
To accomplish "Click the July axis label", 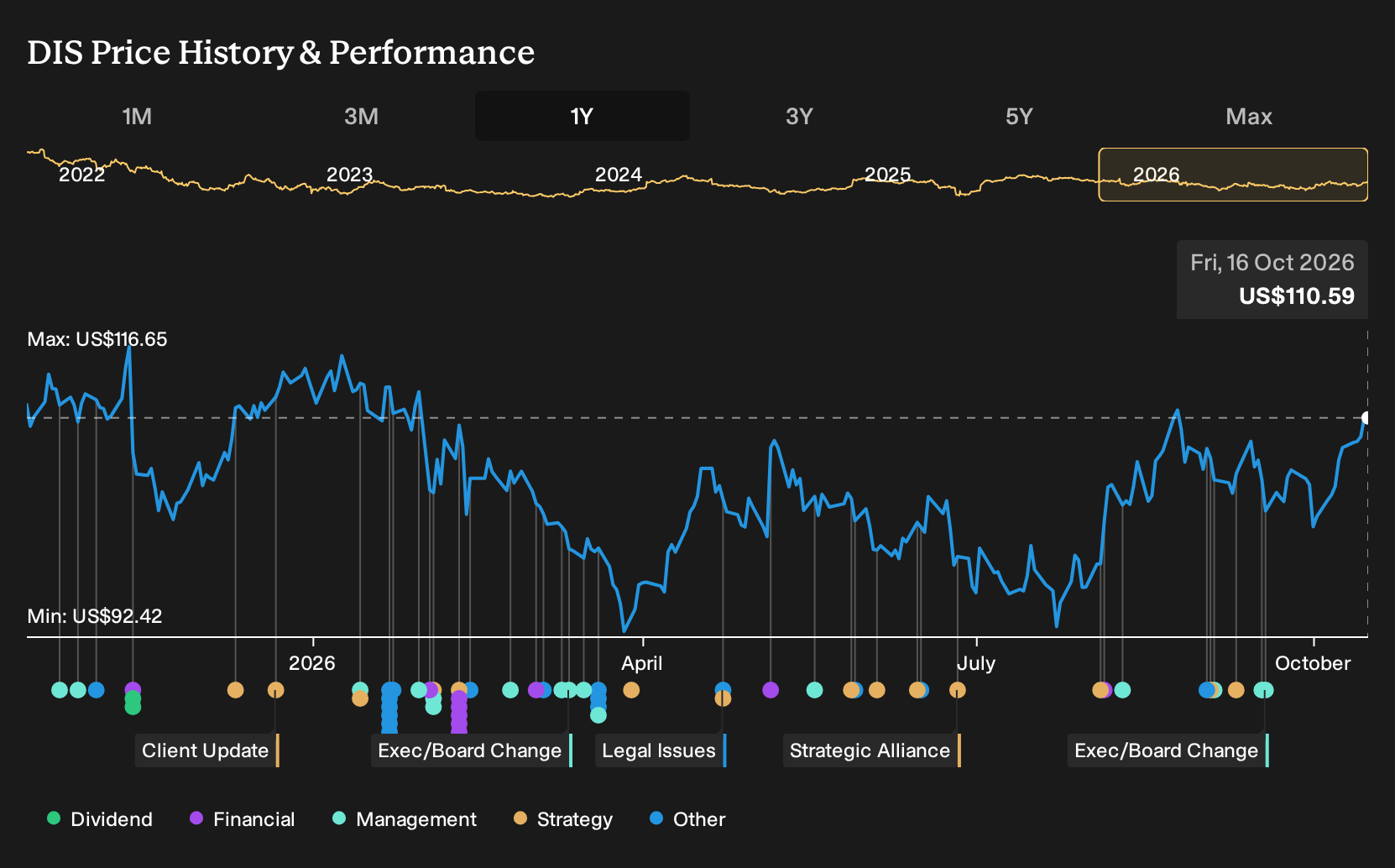I will coord(976,663).
